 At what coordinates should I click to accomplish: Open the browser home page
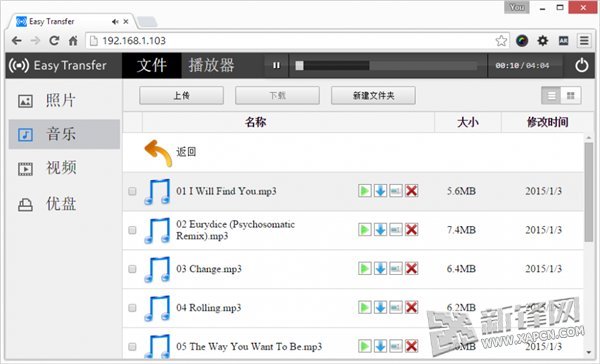coord(73,41)
